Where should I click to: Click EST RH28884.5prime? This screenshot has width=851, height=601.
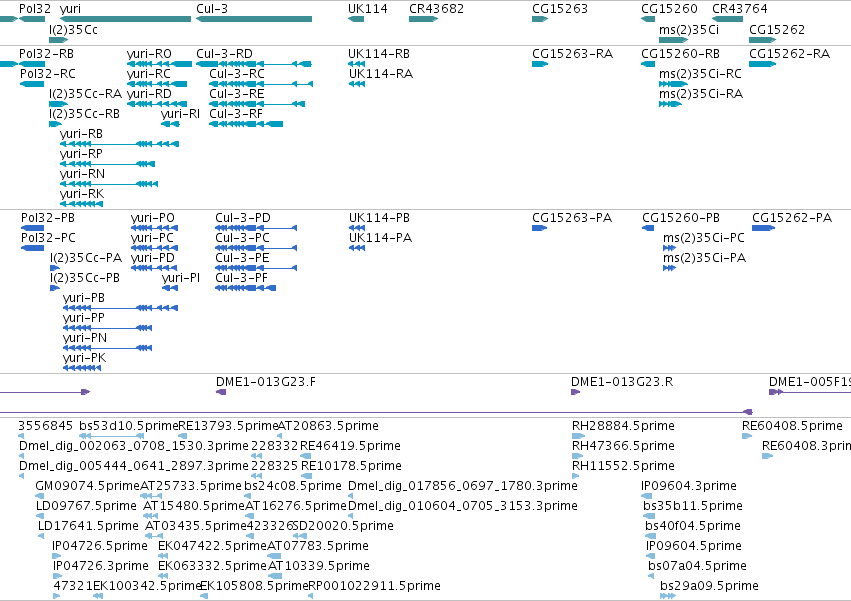click(x=579, y=436)
